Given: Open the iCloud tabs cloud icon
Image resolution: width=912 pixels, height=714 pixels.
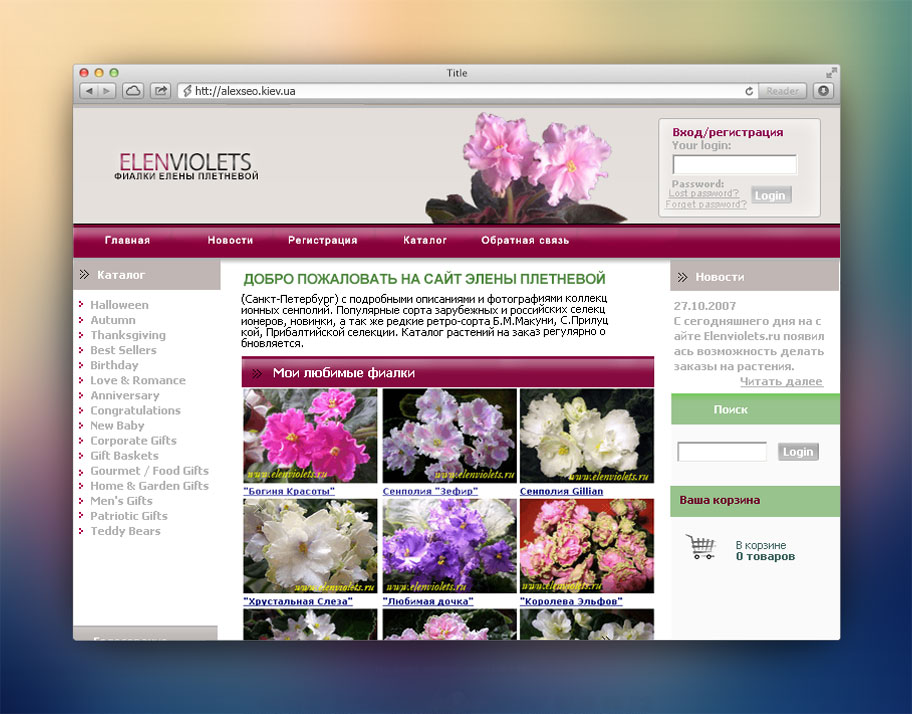Looking at the screenshot, I should click(133, 91).
